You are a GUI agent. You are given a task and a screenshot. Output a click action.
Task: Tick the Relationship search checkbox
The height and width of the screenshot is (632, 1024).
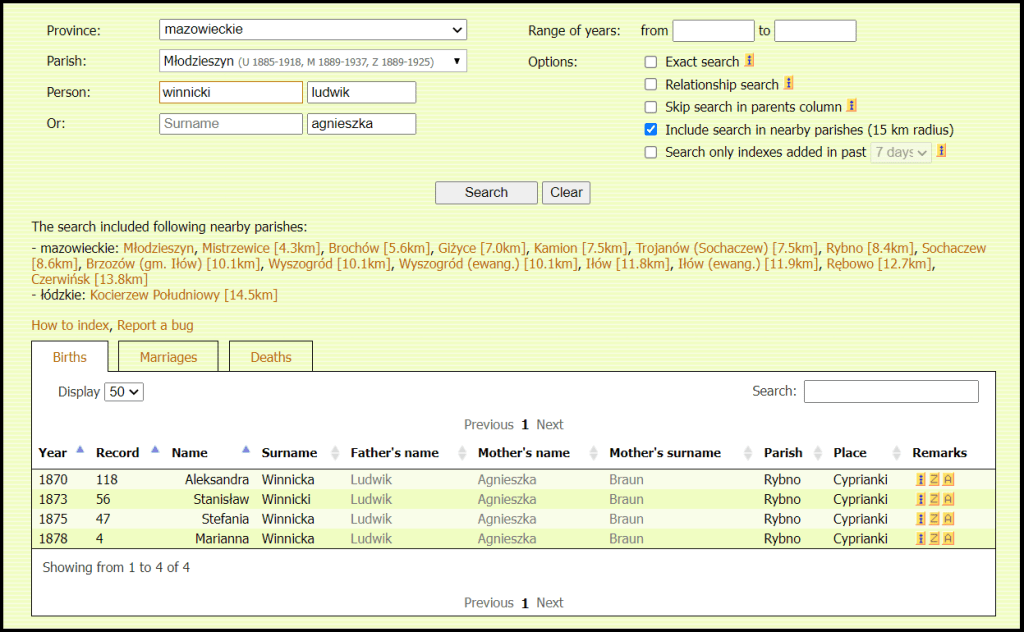pyautogui.click(x=651, y=85)
